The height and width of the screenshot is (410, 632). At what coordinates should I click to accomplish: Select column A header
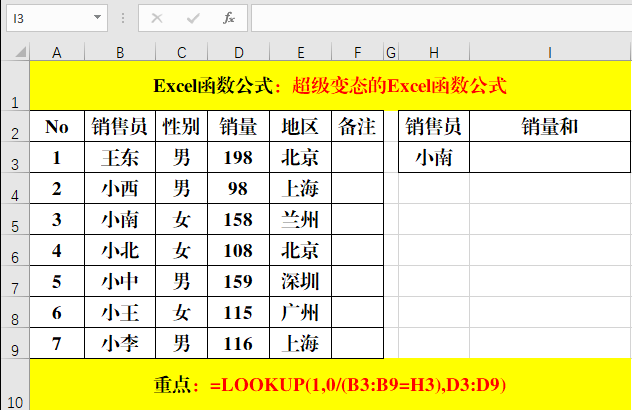coord(57,52)
